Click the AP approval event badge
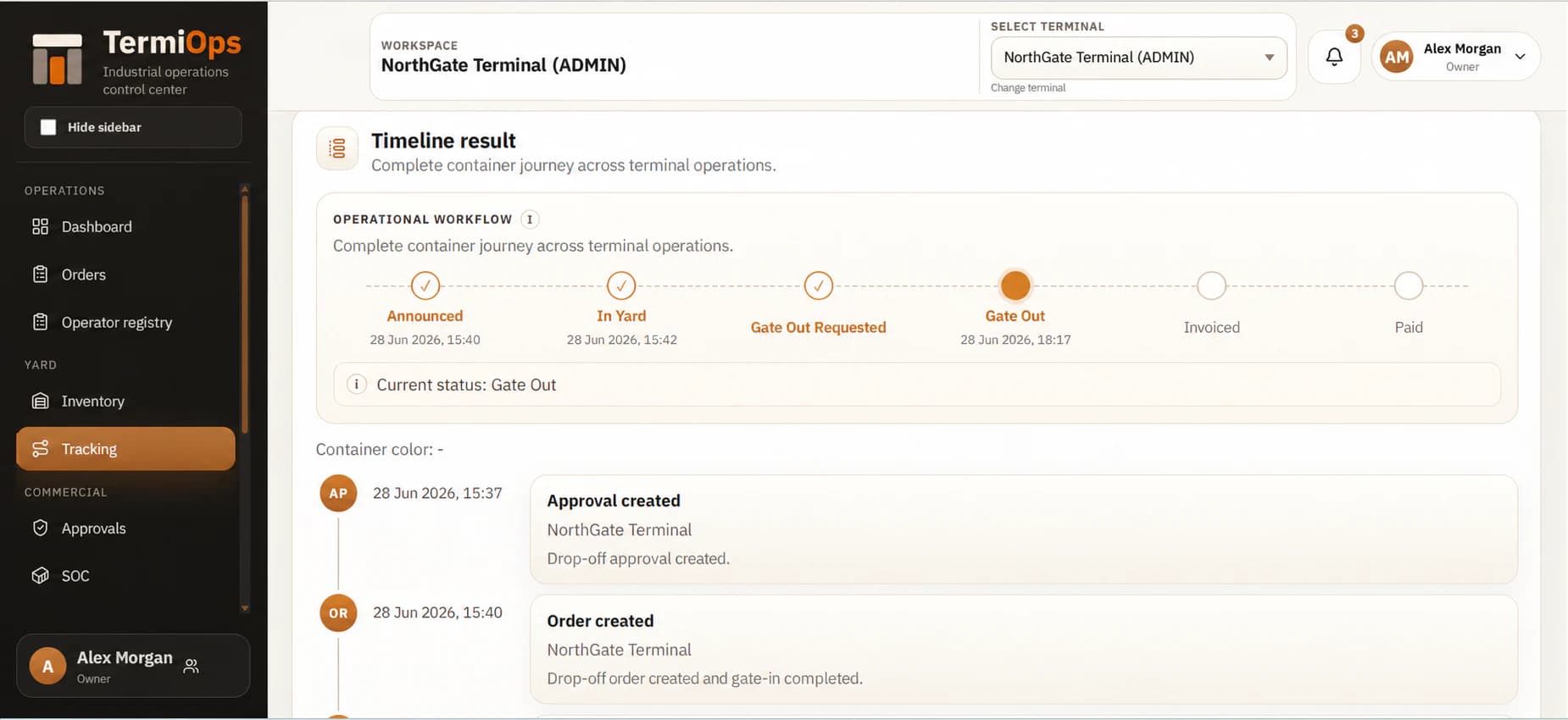Viewport: 1568px width, 720px height. pos(338,493)
